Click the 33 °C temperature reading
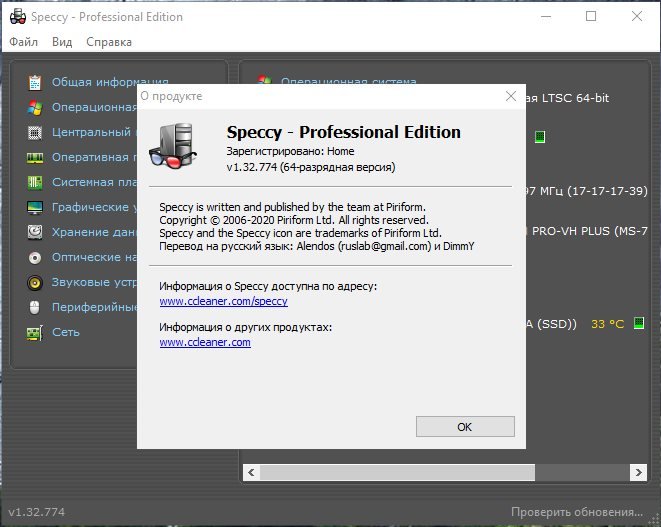 (x=607, y=324)
